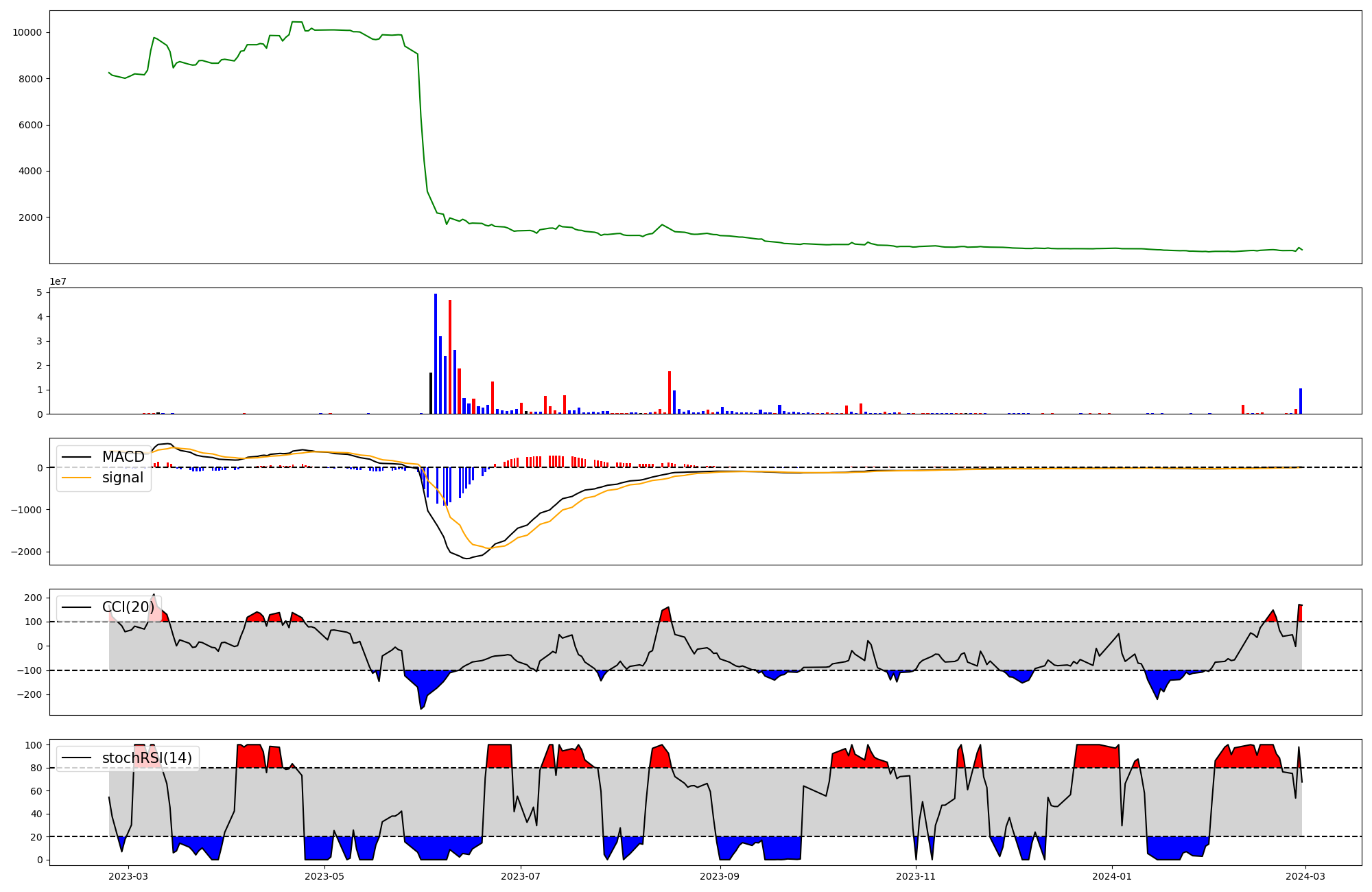Viewport: 1372px width, 892px height.
Task: Click the orange signal line swatch in legend
Action: (75, 478)
